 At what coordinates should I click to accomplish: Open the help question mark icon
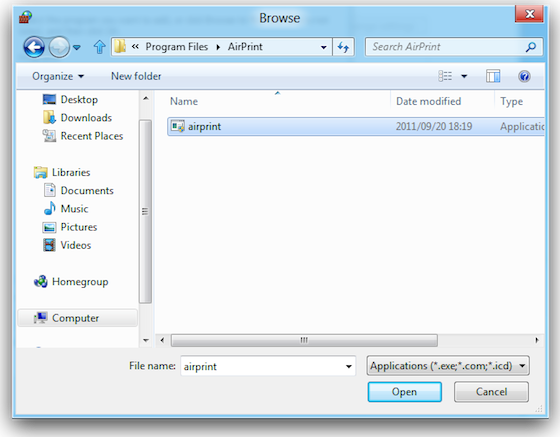click(524, 76)
